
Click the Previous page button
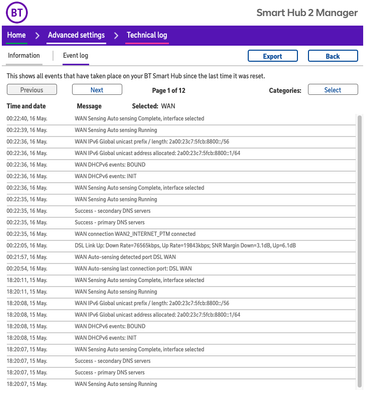coord(32,90)
